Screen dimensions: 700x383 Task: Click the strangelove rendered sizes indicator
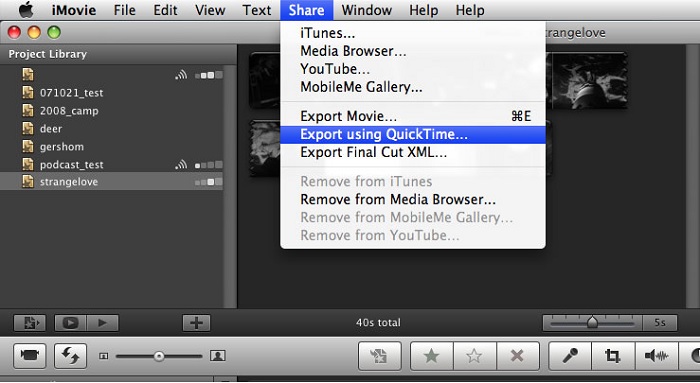(208, 182)
